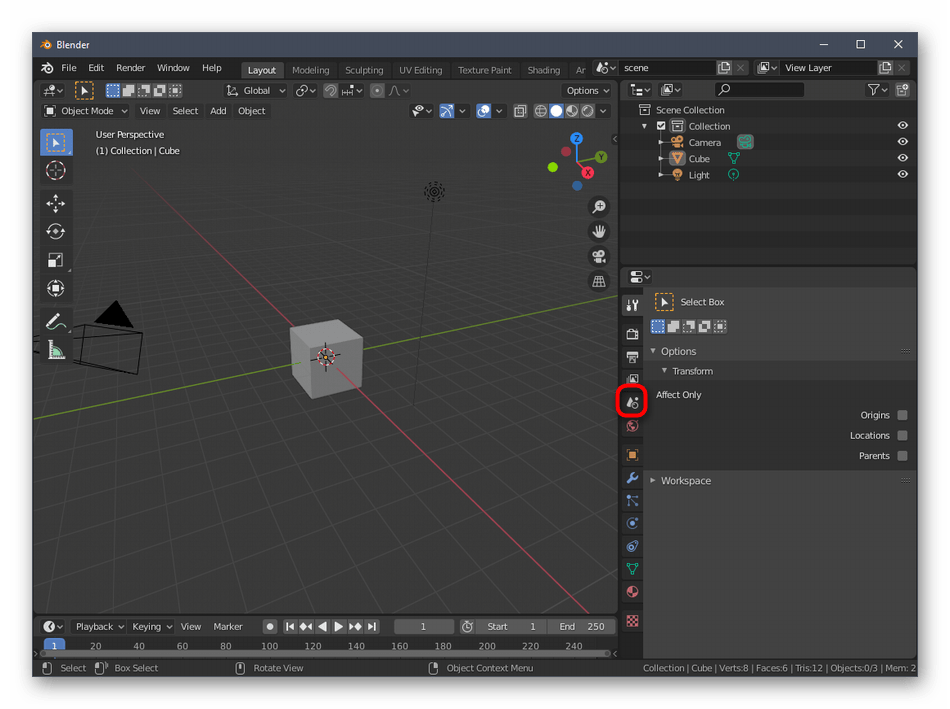Viewport: 950px width, 709px height.
Task: Open the Scene properties tab icon
Action: click(632, 402)
